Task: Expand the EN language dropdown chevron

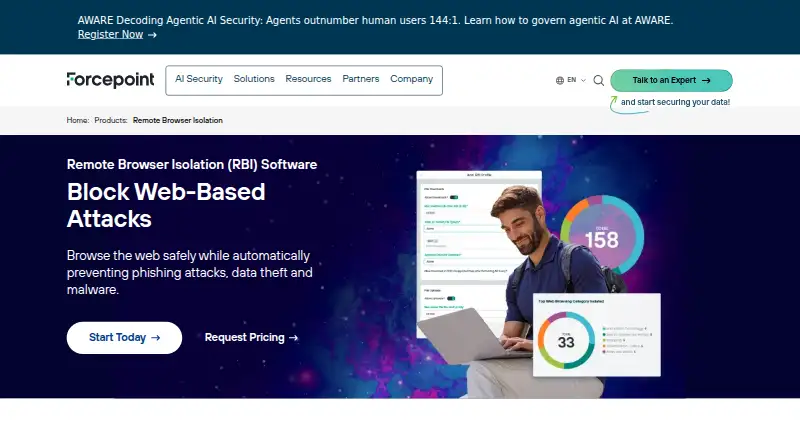Action: tap(583, 81)
